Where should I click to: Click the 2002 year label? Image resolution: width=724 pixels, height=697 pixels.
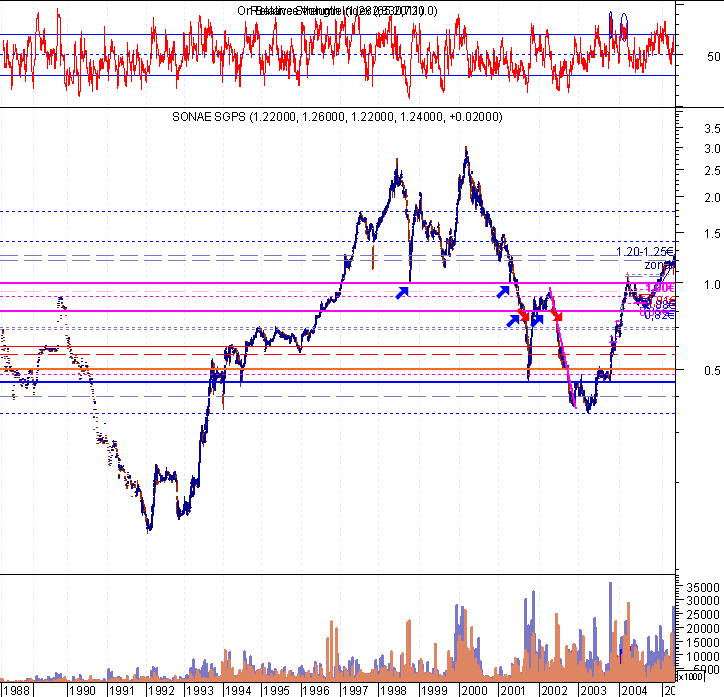pos(553,691)
